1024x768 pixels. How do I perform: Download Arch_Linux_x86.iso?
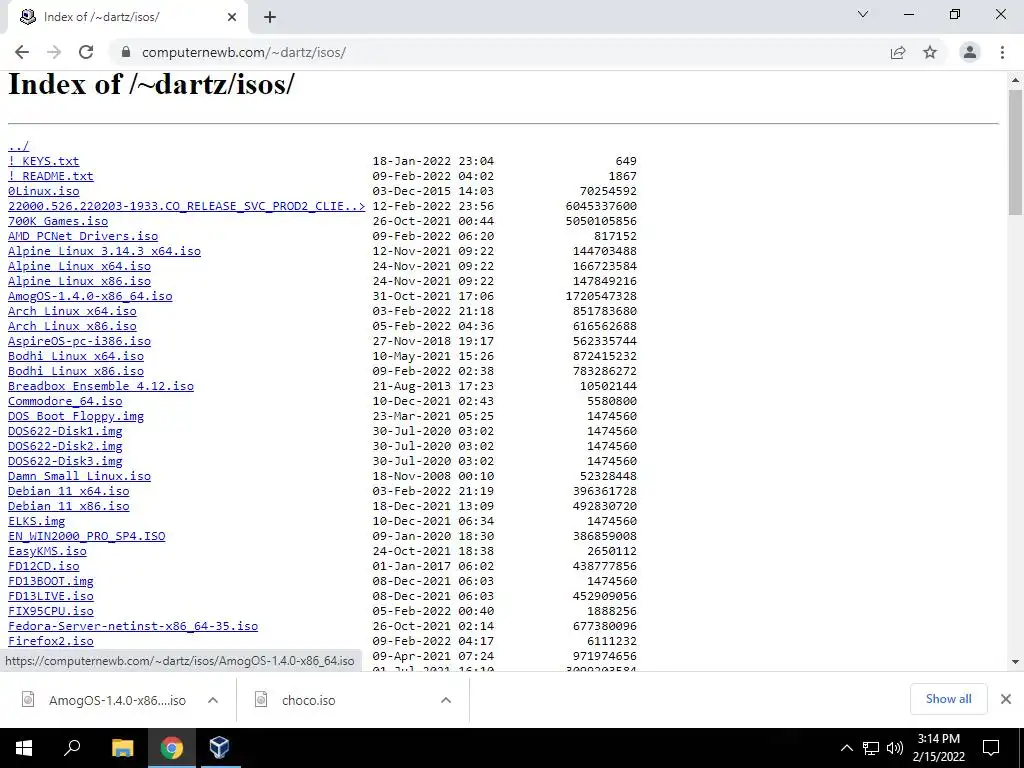[x=72, y=326]
